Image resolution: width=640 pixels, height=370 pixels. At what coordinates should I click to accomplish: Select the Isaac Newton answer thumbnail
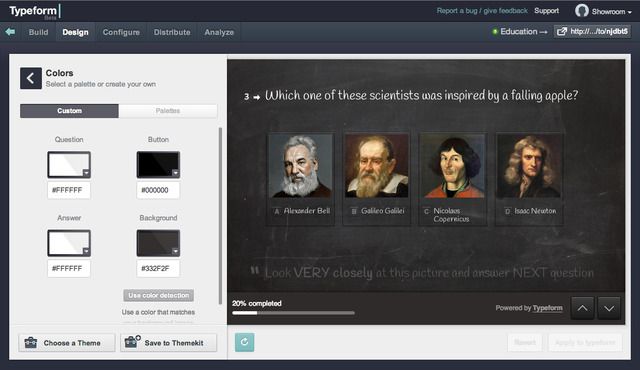529,178
